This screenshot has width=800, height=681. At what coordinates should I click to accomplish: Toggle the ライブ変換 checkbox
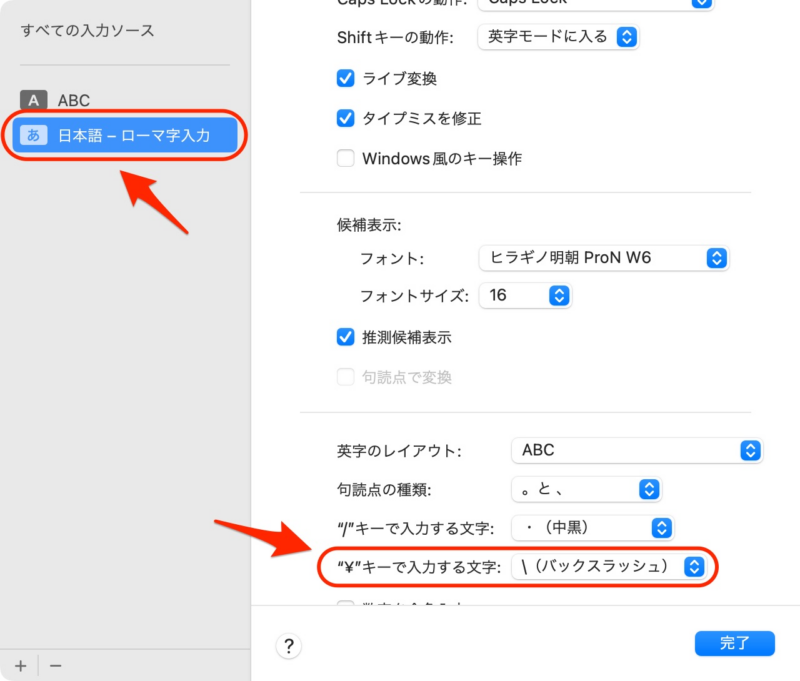pyautogui.click(x=345, y=79)
